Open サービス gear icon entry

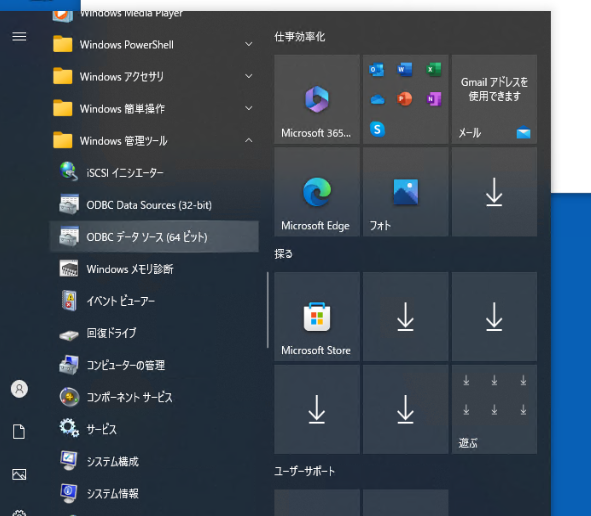(x=154, y=429)
